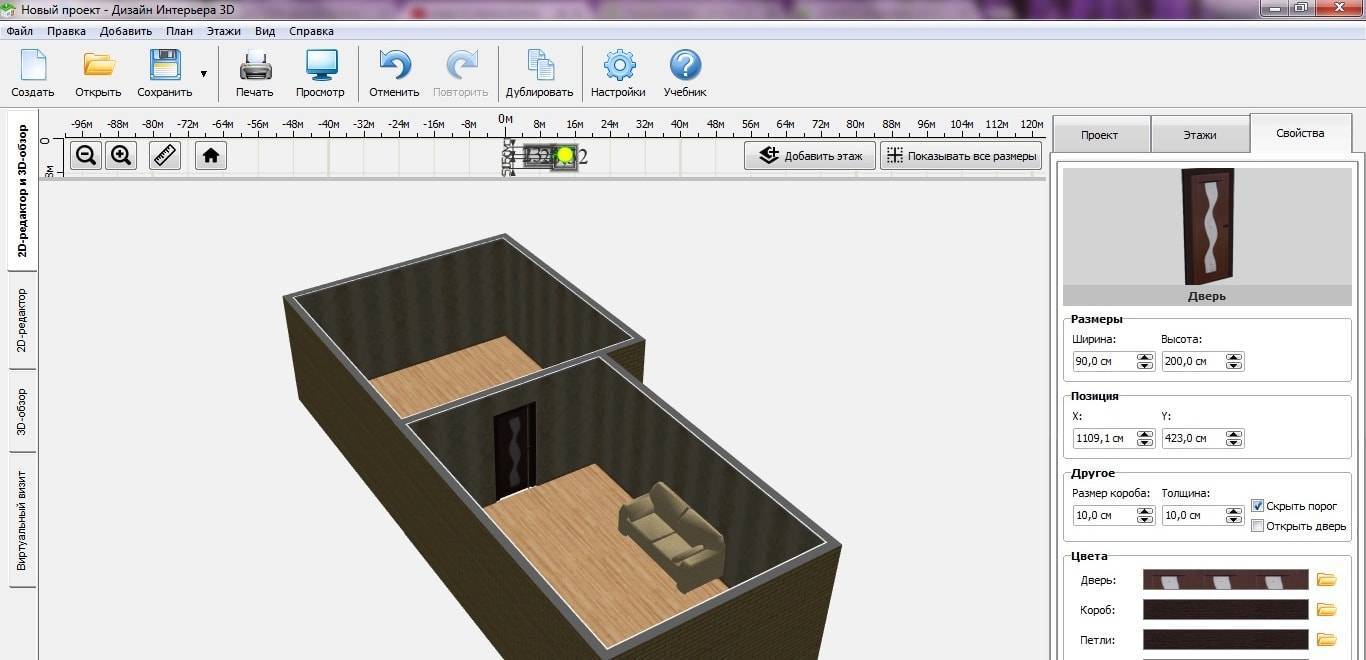Click the door color texture swatch

[1225, 580]
